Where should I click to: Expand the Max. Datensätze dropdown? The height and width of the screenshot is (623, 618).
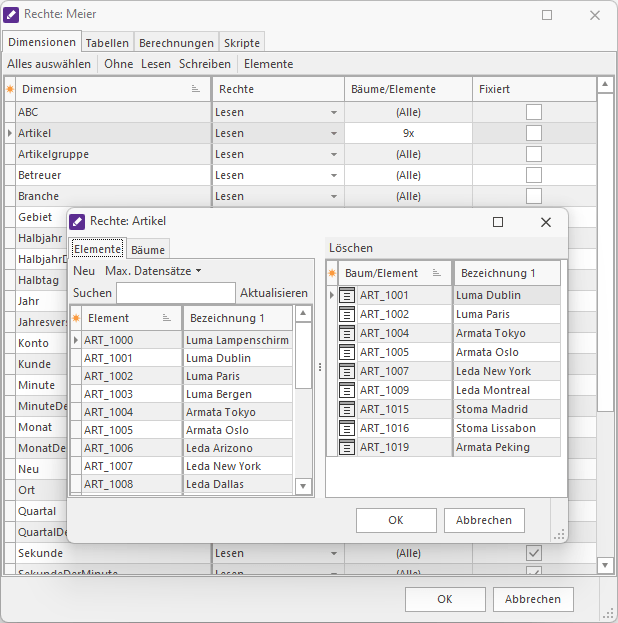(153, 271)
